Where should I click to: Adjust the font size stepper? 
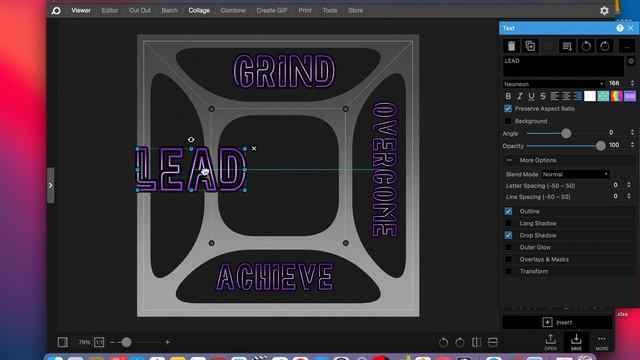(632, 83)
